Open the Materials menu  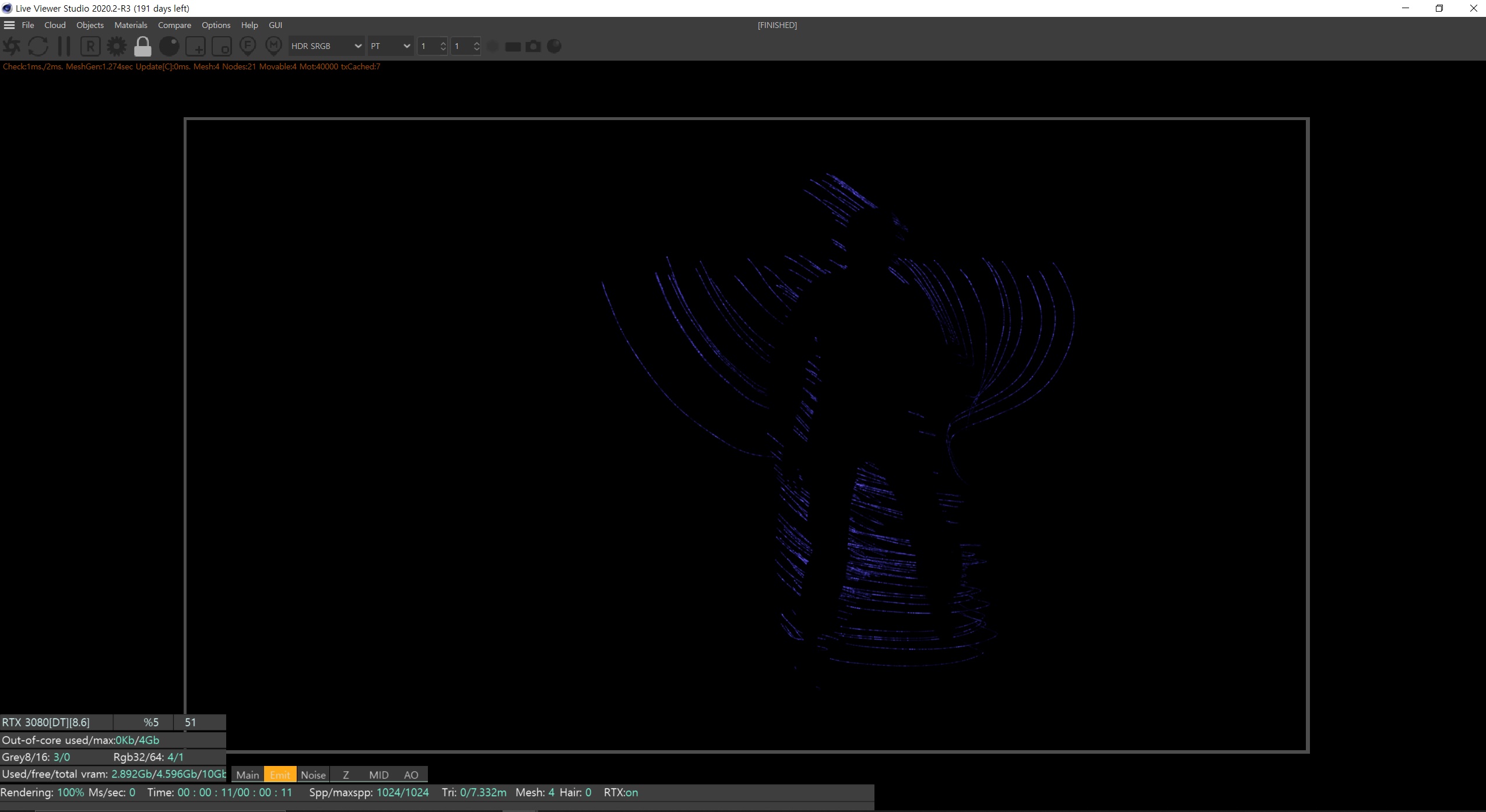tap(131, 25)
